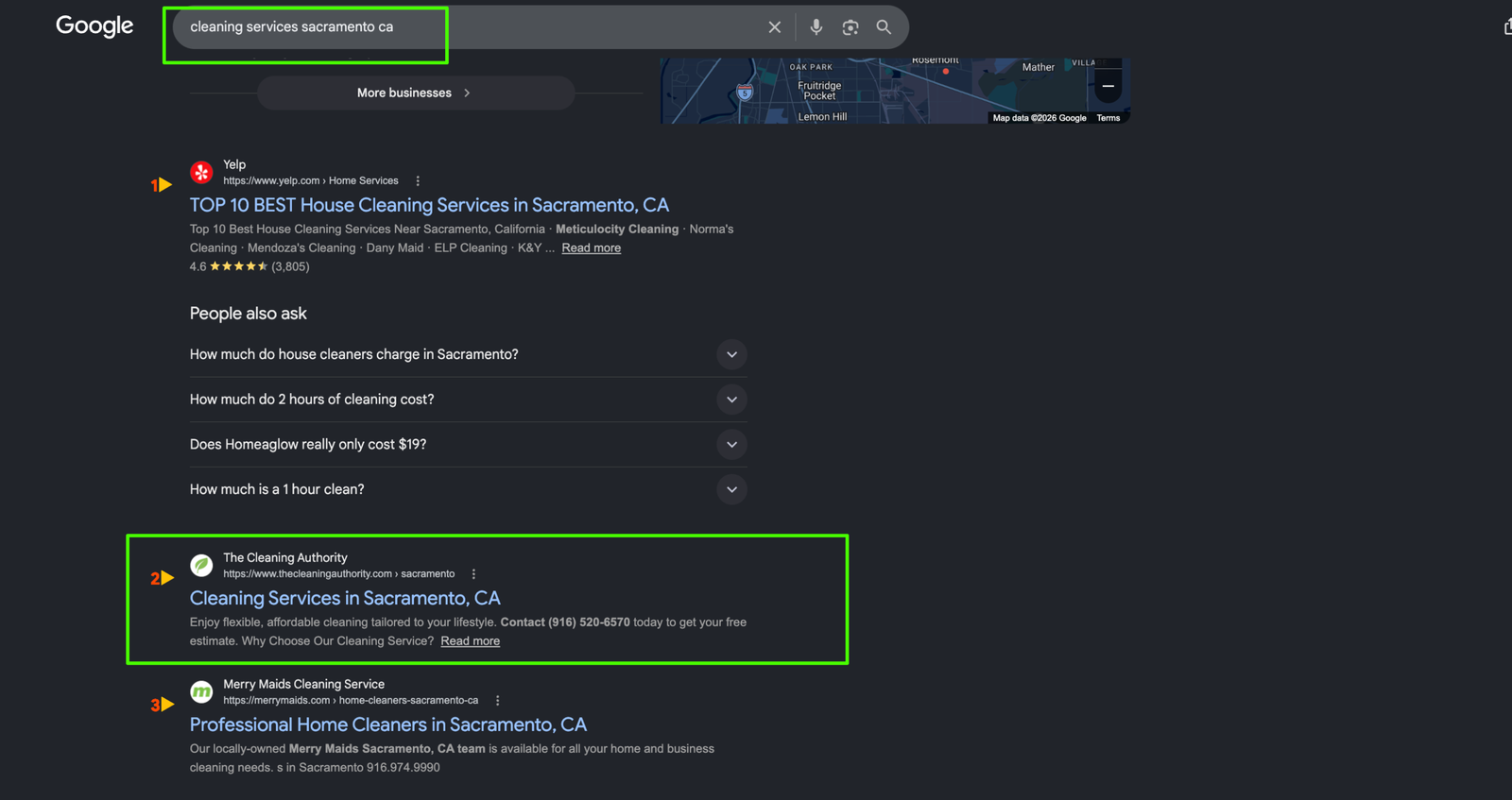The image size is (1512, 800).
Task: Expand "How much is a 1 hour clean?"
Action: (468, 489)
